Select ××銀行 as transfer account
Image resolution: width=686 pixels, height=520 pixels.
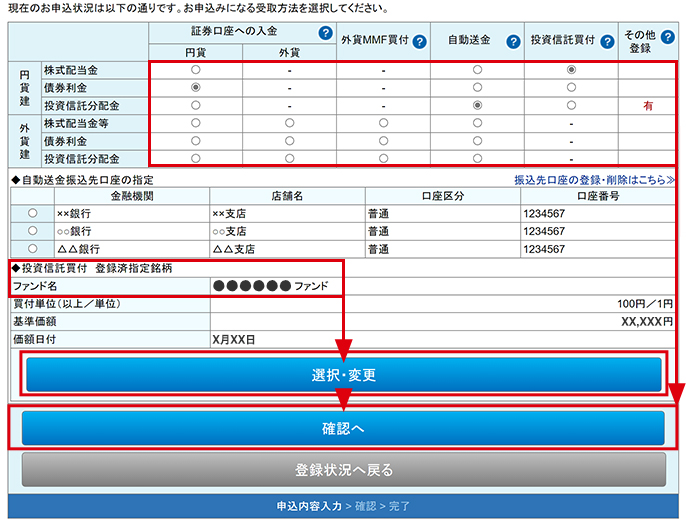[33, 213]
